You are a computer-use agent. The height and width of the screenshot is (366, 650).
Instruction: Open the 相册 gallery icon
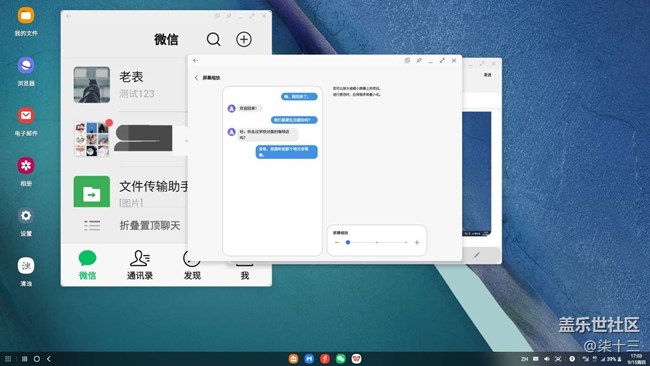tap(26, 172)
